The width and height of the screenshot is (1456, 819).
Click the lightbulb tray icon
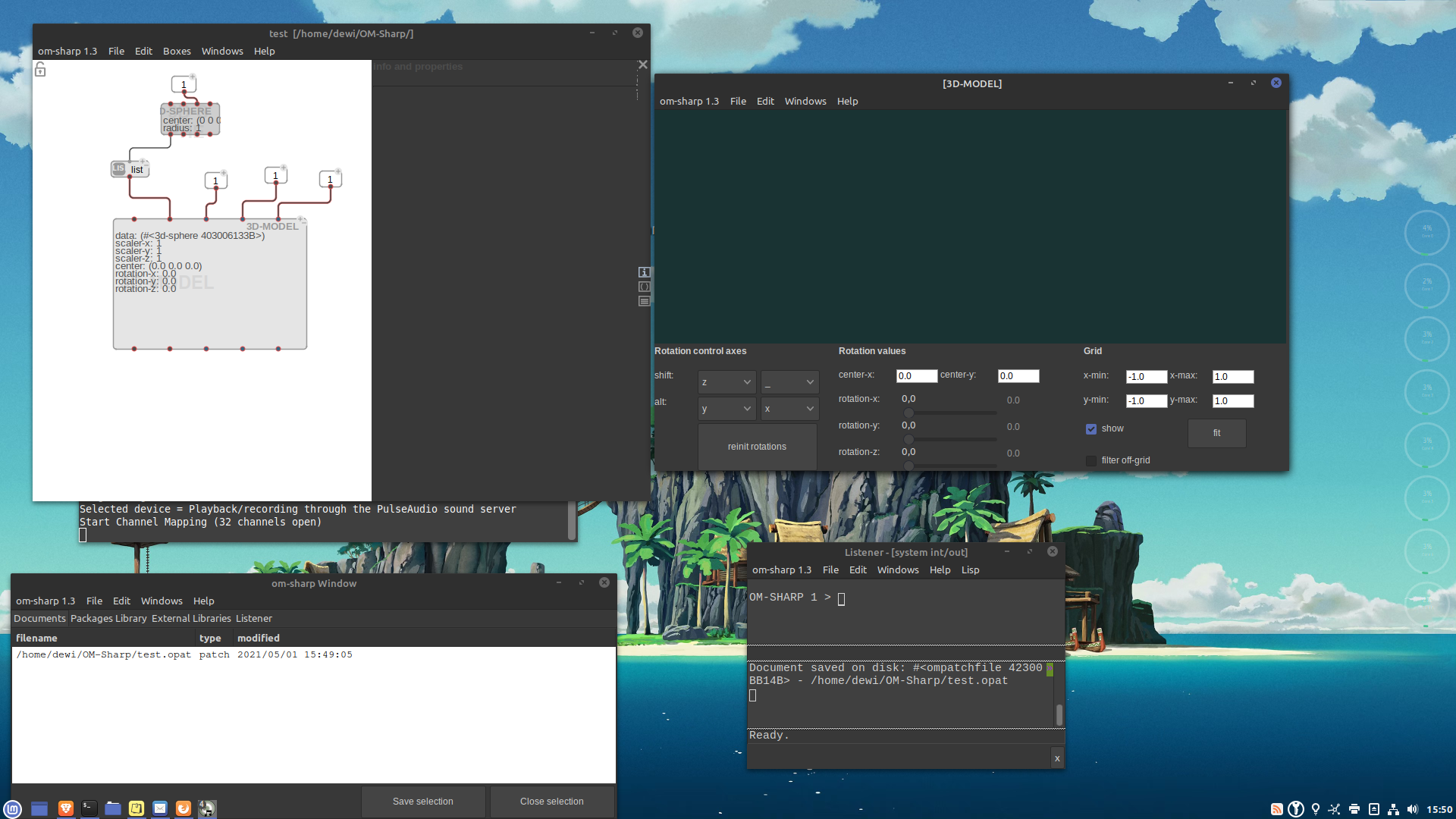click(1316, 809)
